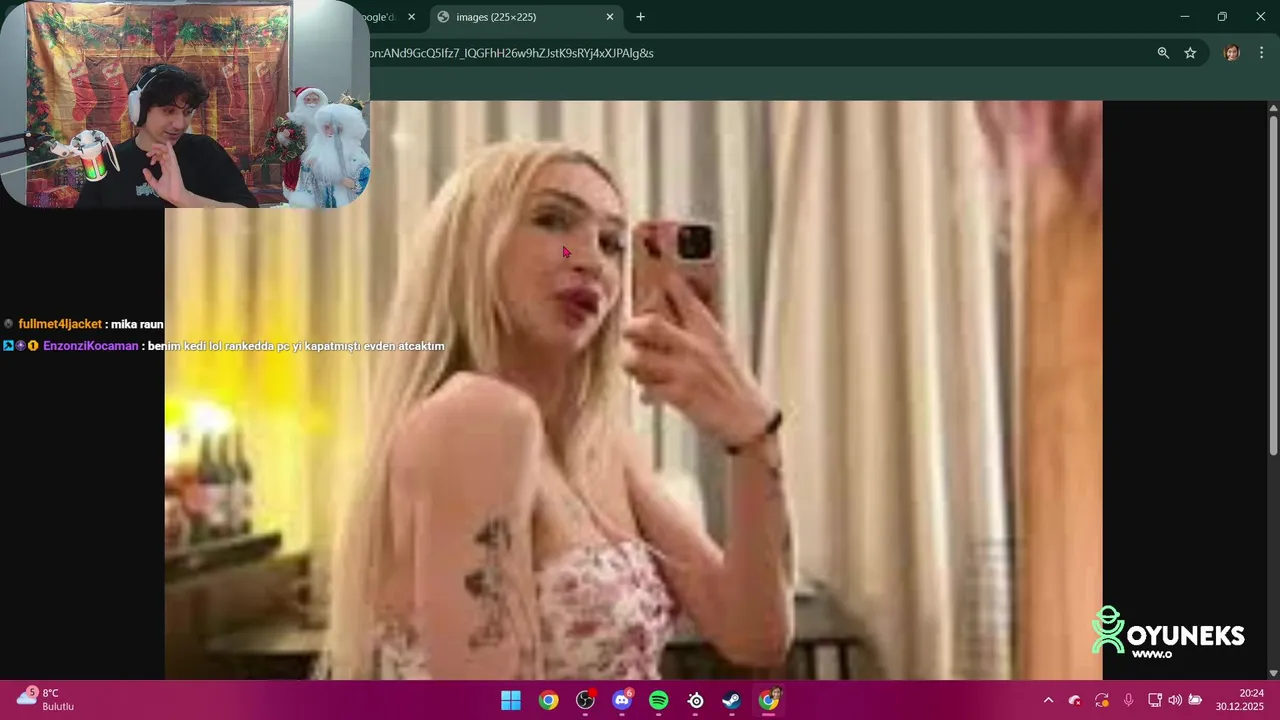This screenshot has width=1280, height=720.
Task: Open the zoom magnifier in the address bar
Action: point(1163,53)
